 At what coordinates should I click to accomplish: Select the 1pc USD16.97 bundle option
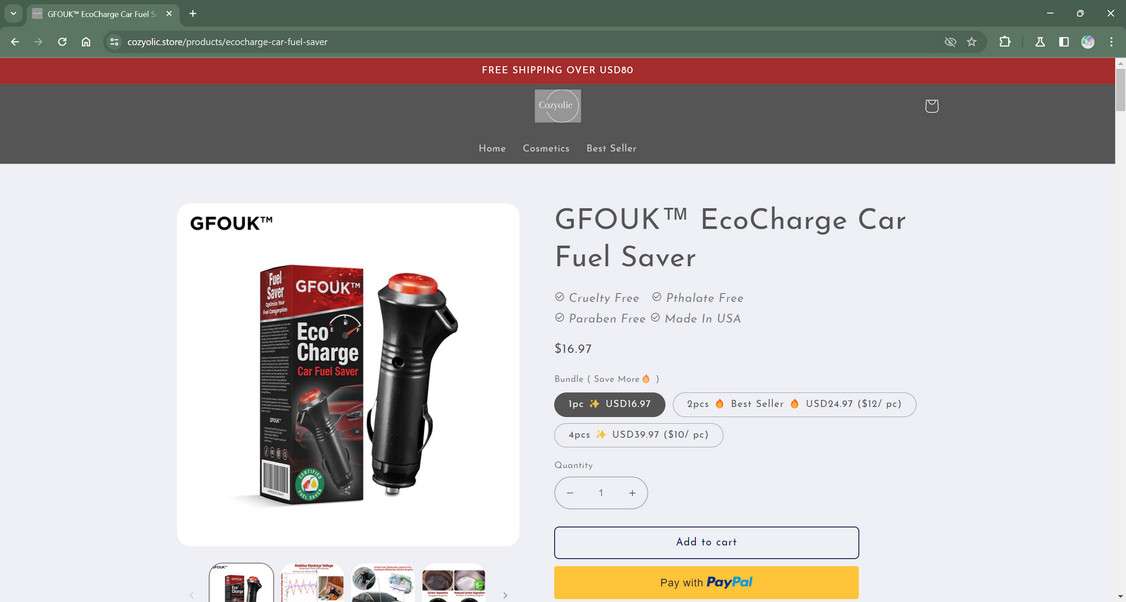pos(610,404)
